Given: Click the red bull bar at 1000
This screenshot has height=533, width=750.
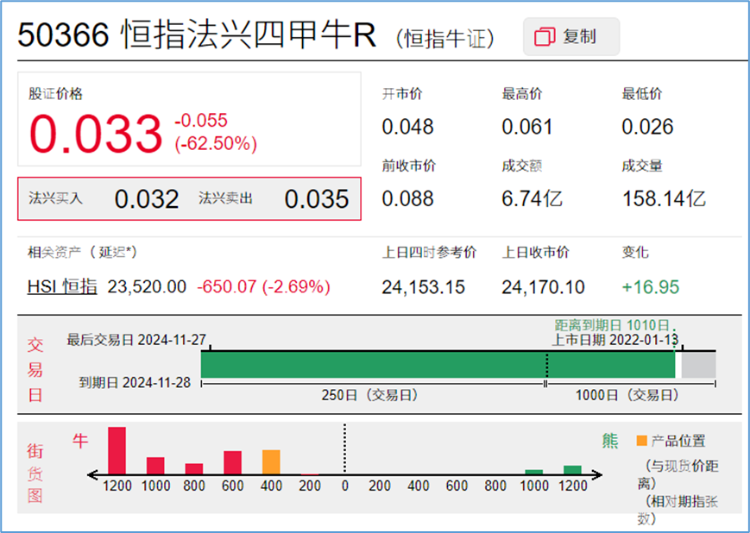Looking at the screenshot, I should [155, 466].
